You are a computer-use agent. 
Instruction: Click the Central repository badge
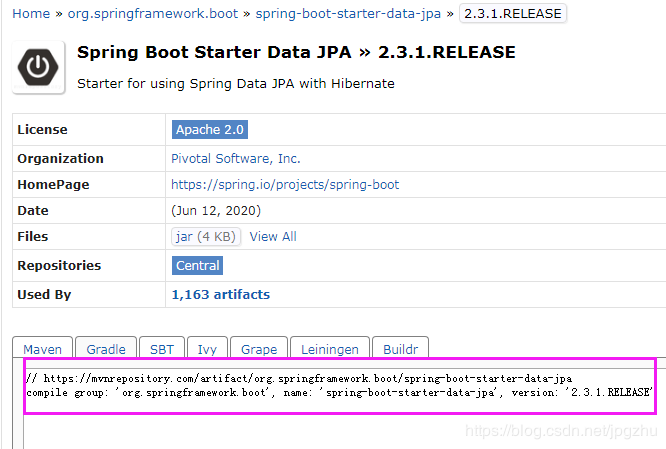[x=197, y=265]
